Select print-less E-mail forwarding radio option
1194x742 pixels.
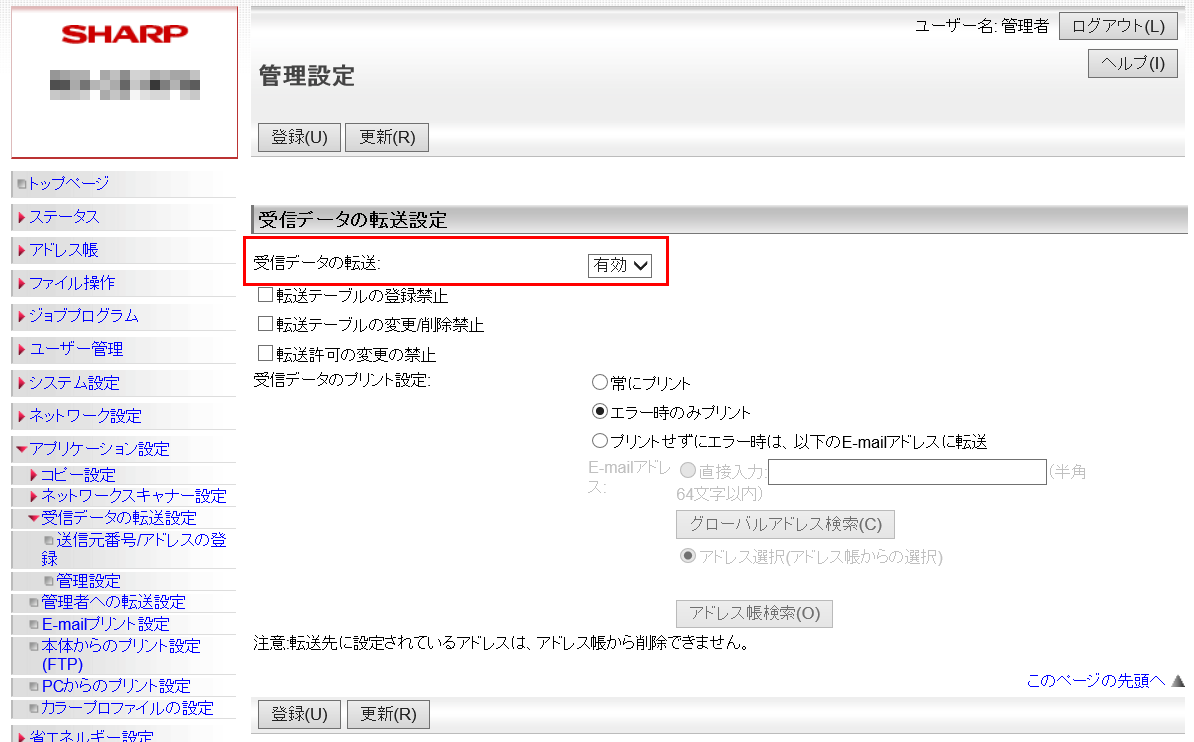point(600,440)
